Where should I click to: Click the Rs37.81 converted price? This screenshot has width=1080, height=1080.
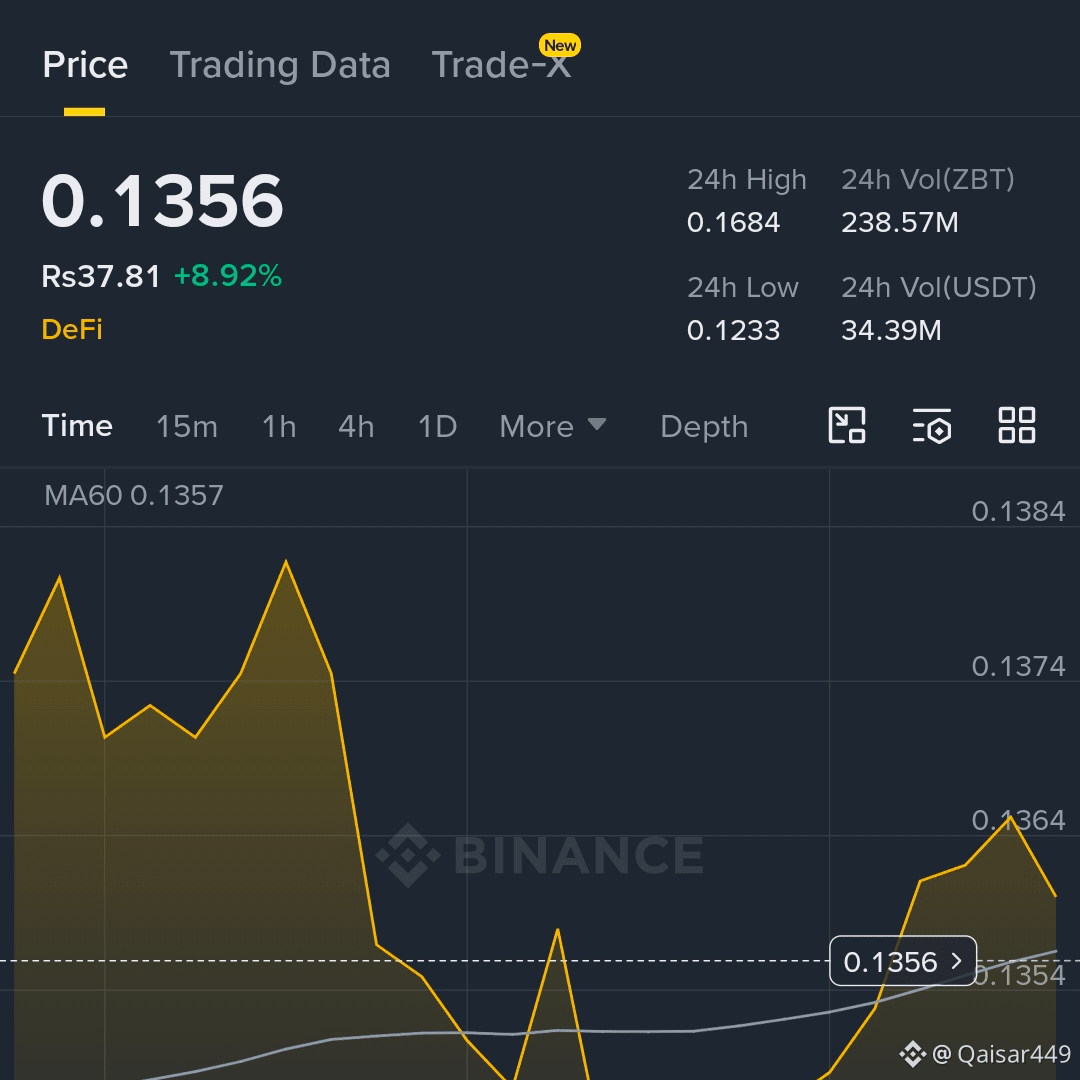[101, 276]
